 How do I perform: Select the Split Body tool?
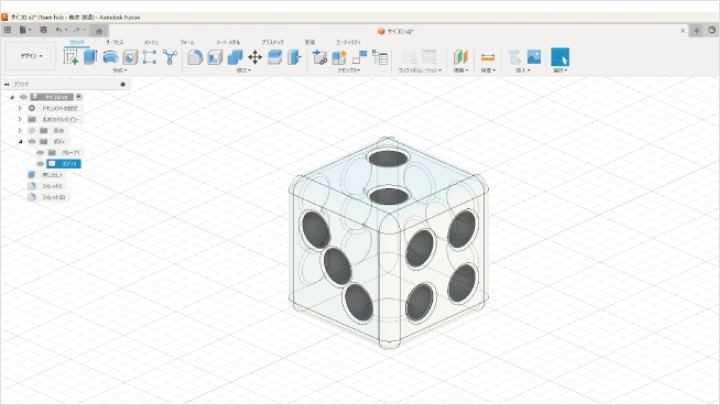(x=294, y=57)
